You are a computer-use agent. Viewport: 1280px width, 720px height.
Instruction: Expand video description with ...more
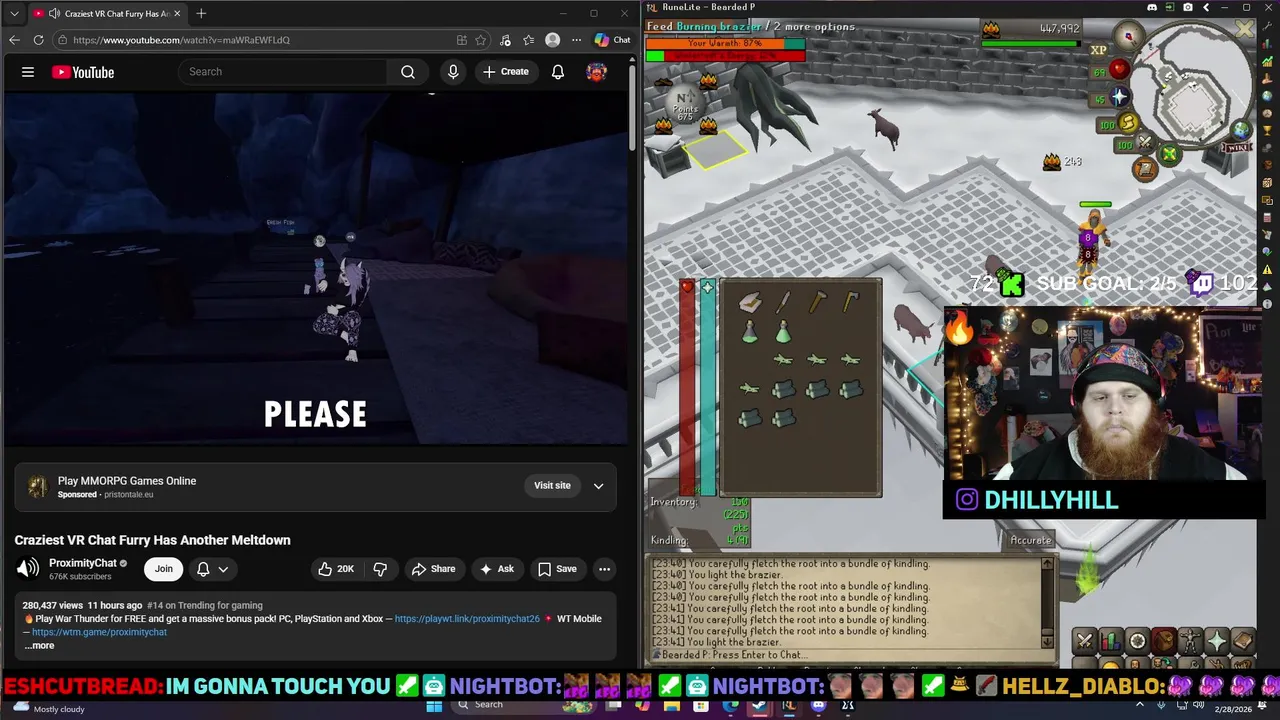point(39,646)
